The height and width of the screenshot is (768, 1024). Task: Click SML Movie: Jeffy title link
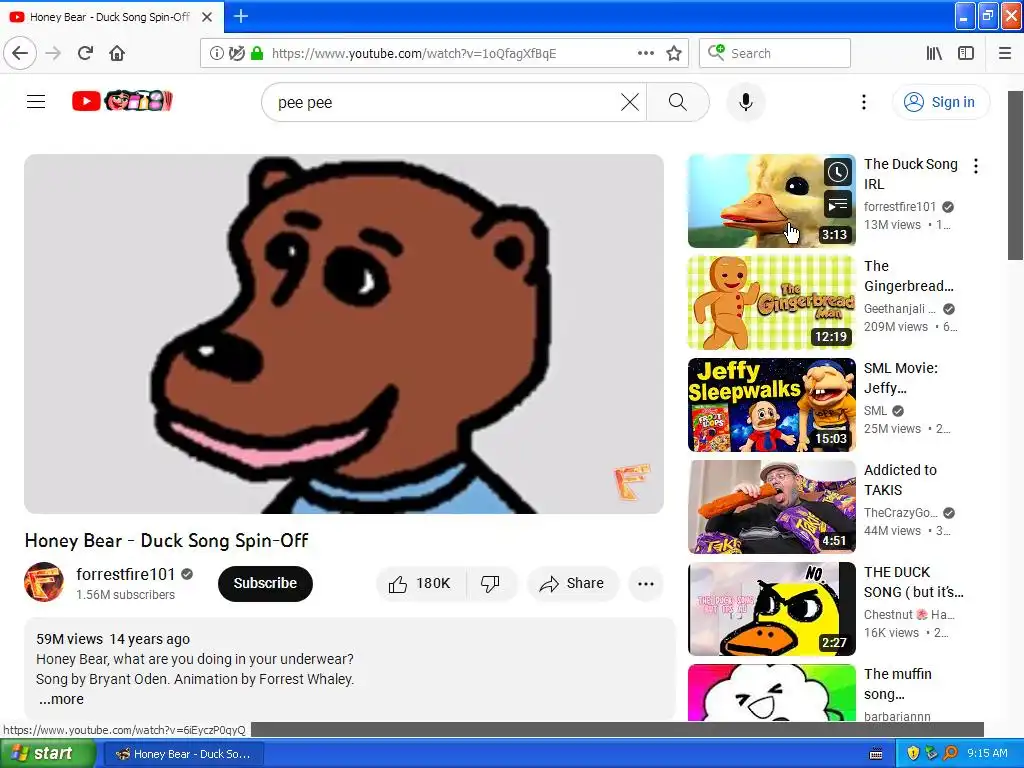pos(901,378)
